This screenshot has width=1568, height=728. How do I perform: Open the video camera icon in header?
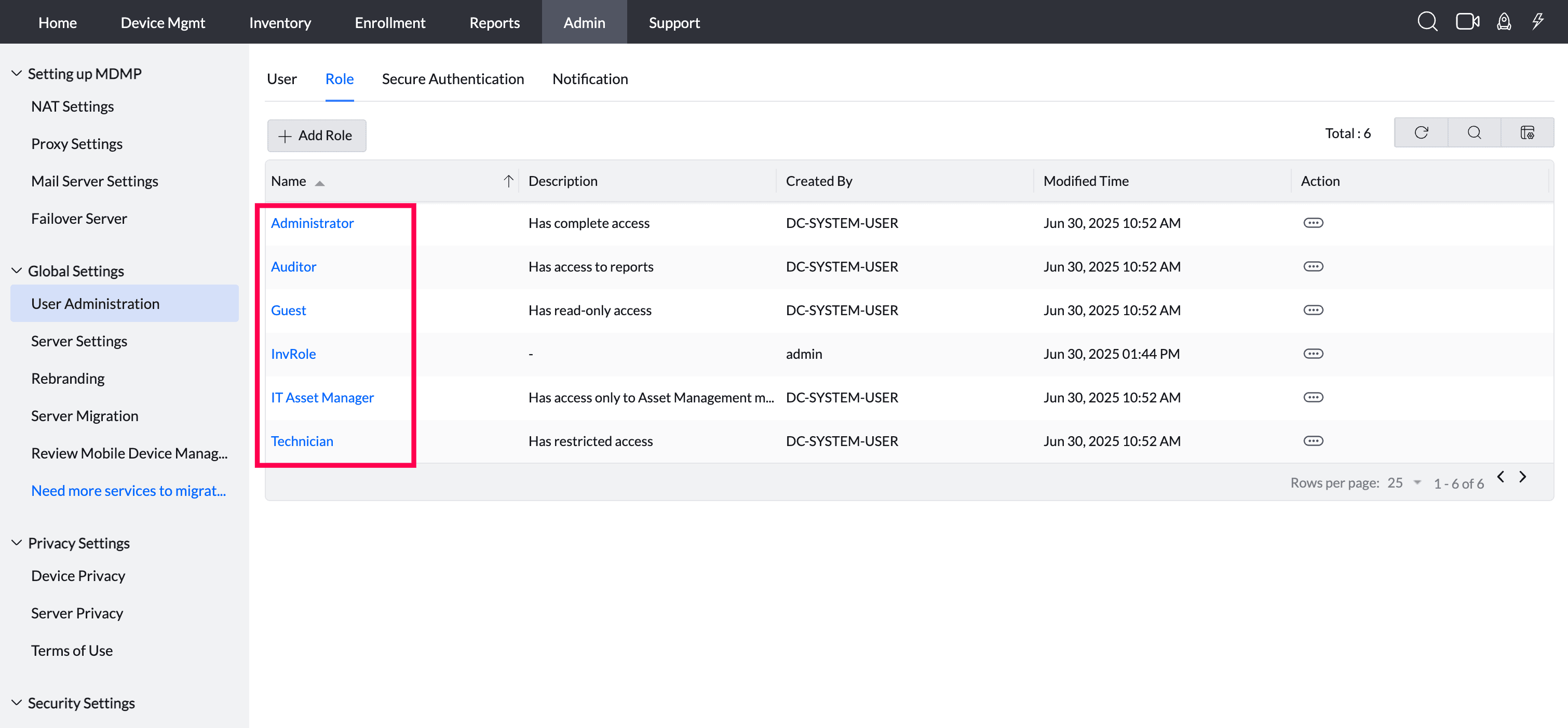coord(1467,22)
